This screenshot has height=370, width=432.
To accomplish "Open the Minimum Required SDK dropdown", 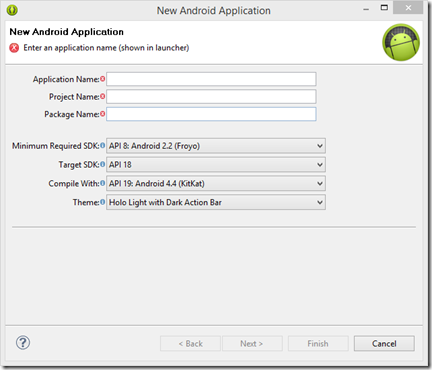I will pyautogui.click(x=216, y=146).
